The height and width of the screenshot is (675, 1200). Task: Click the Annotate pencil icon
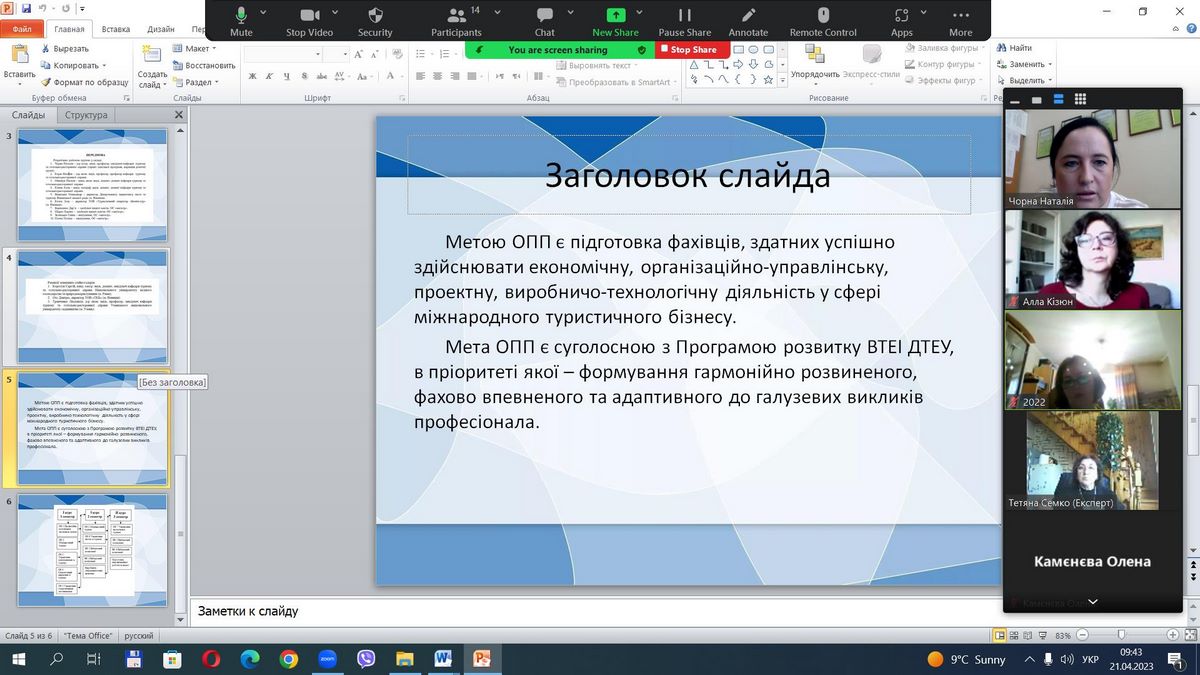click(x=748, y=16)
